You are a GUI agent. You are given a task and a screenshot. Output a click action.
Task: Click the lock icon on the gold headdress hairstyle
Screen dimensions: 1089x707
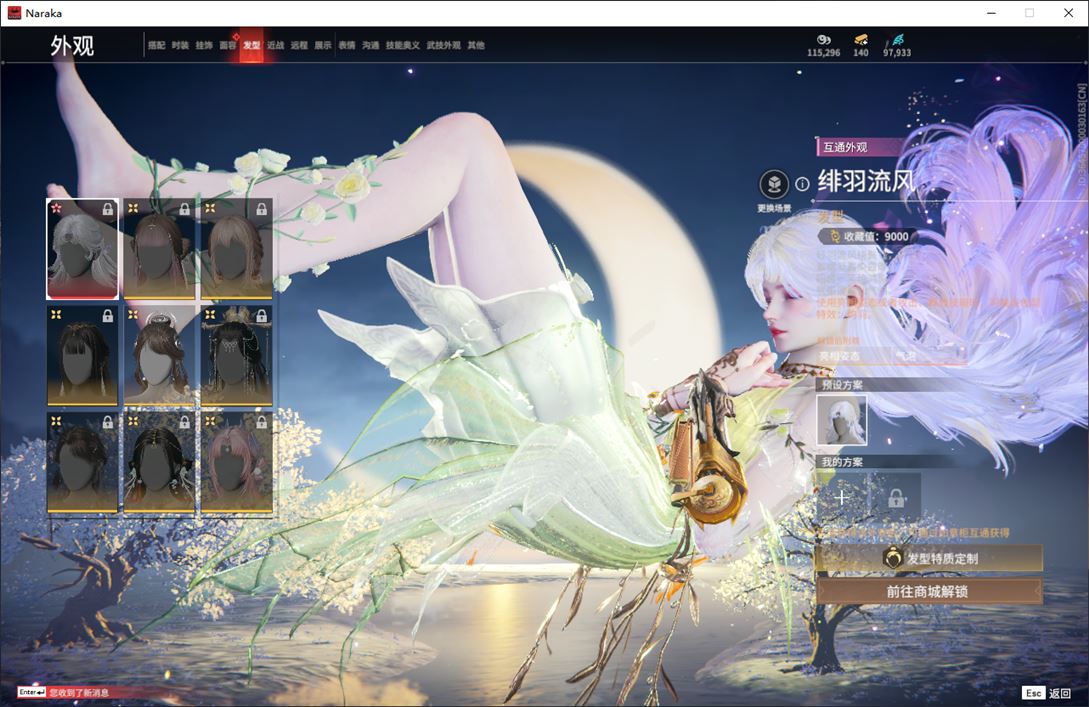coord(261,315)
